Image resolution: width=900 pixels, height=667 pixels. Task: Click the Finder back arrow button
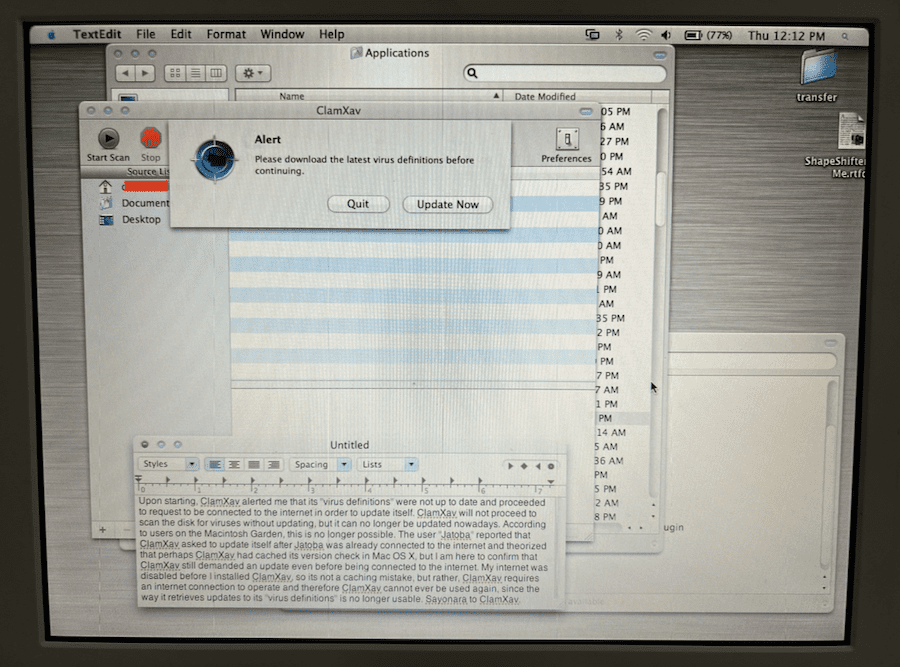pyautogui.click(x=126, y=73)
